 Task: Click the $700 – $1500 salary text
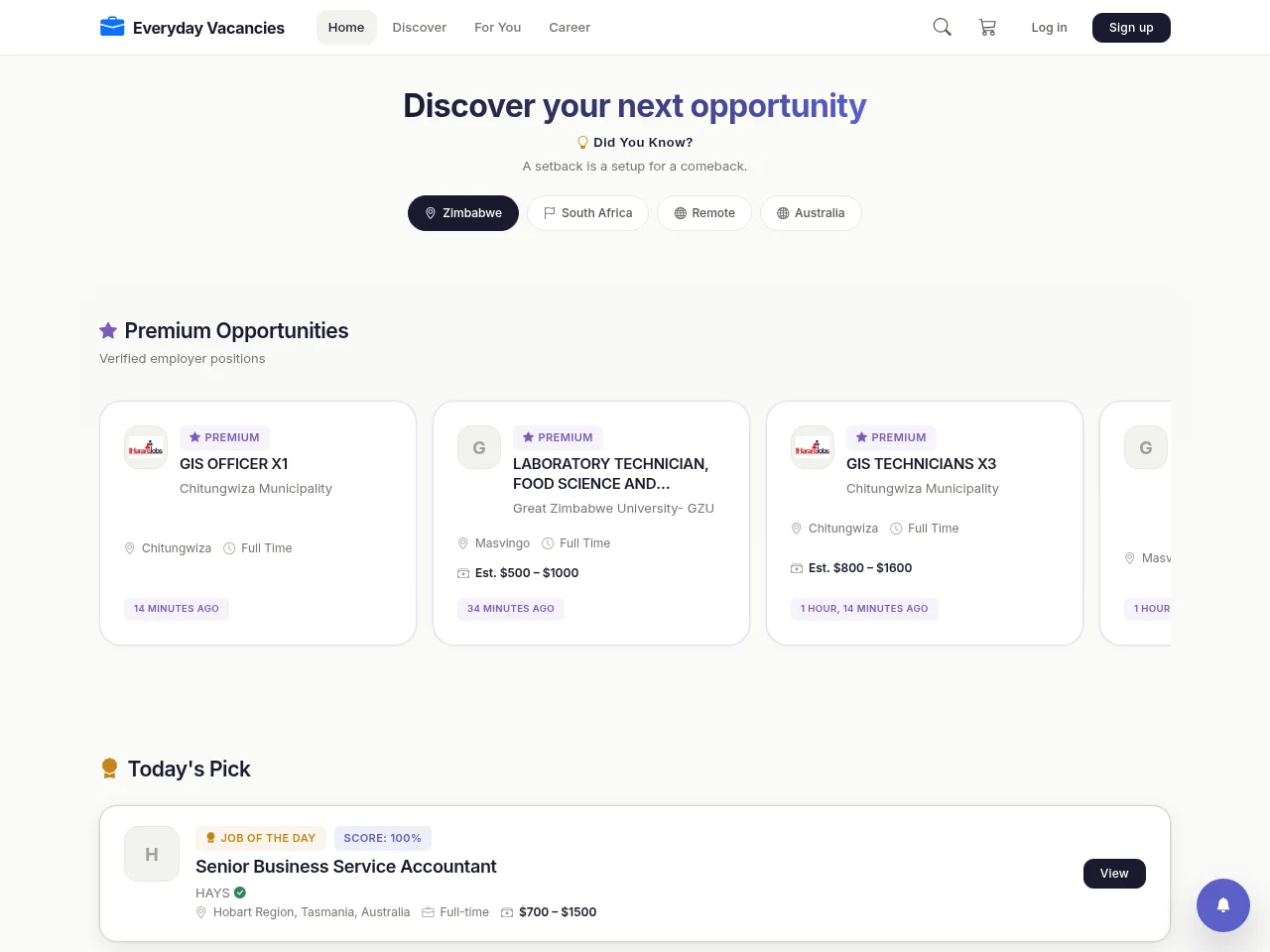(558, 912)
